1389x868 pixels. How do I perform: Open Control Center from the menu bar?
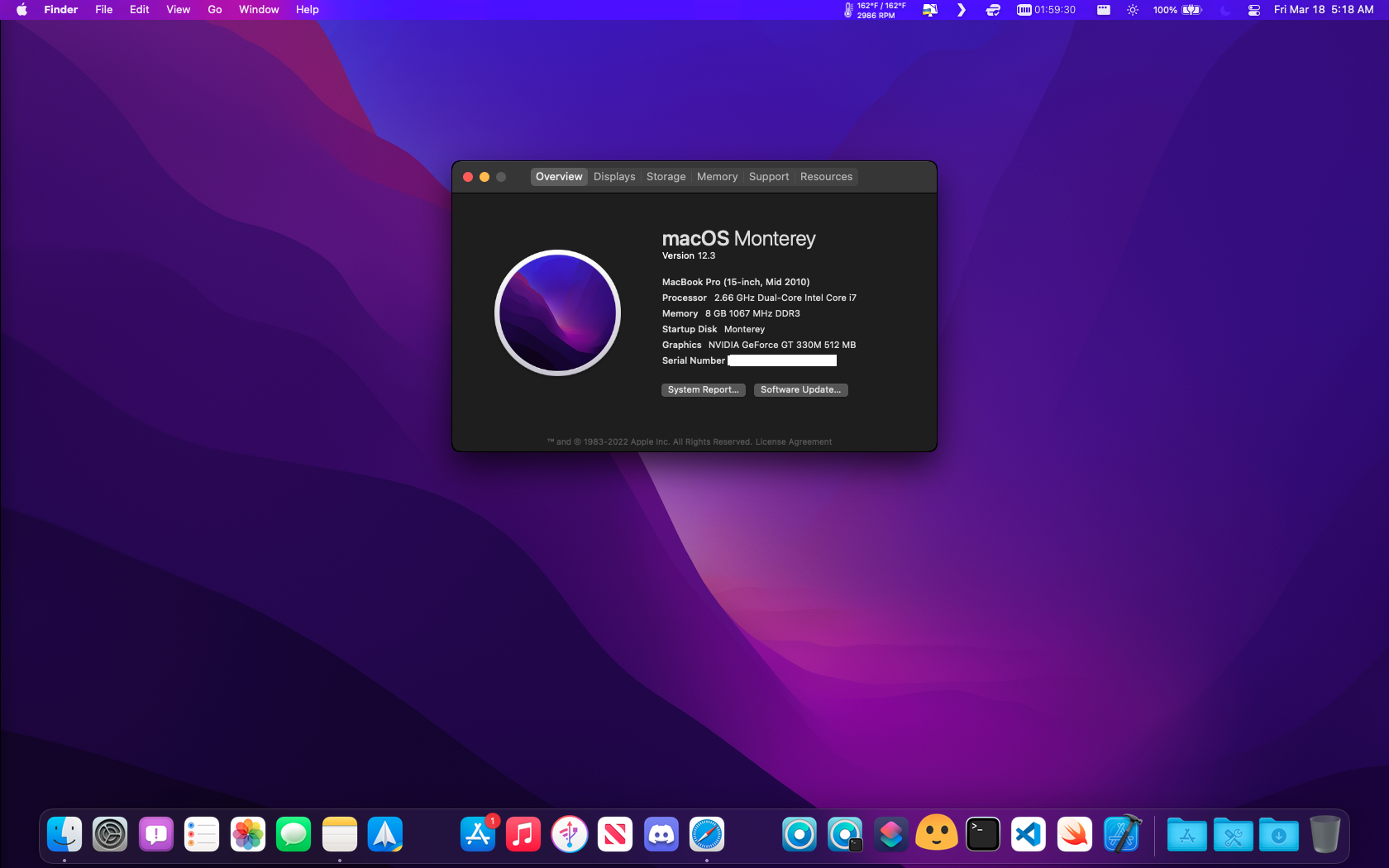coord(1254,10)
